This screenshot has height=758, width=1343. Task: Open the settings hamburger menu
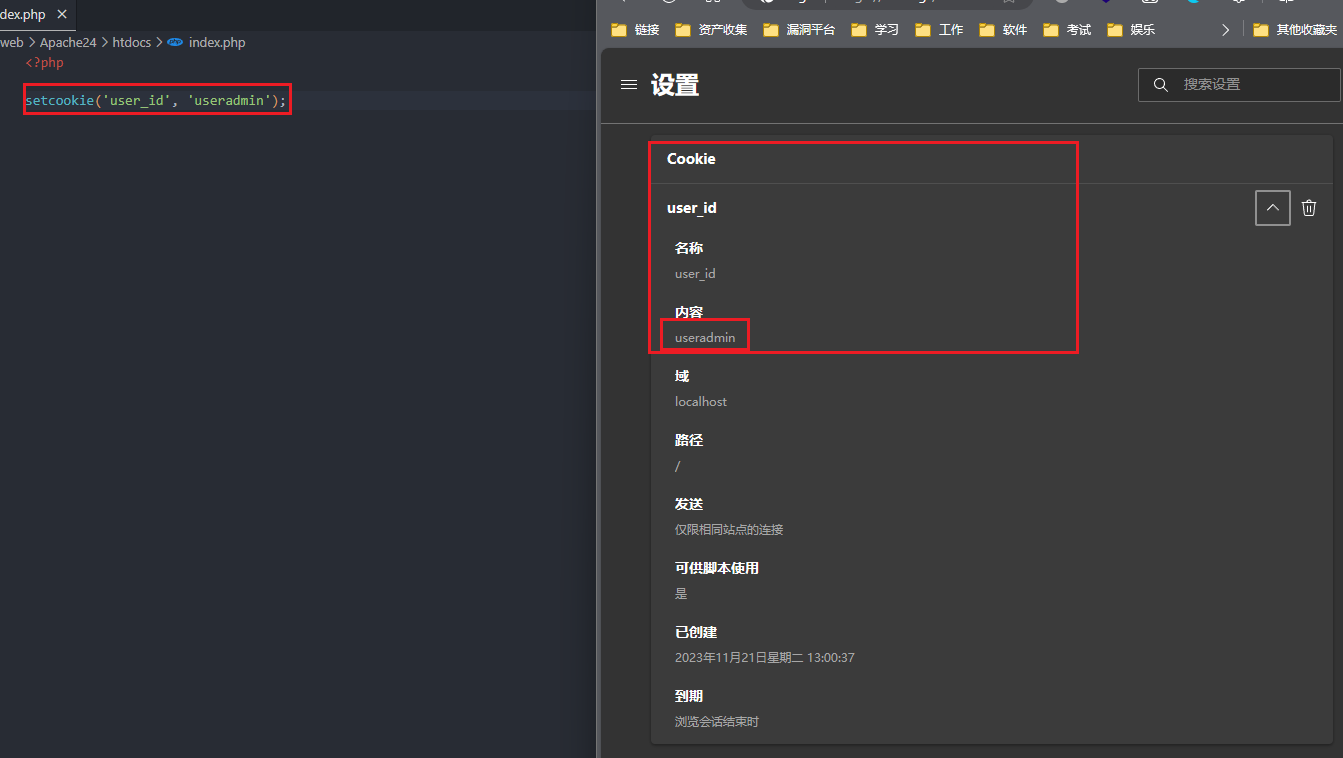(x=629, y=85)
